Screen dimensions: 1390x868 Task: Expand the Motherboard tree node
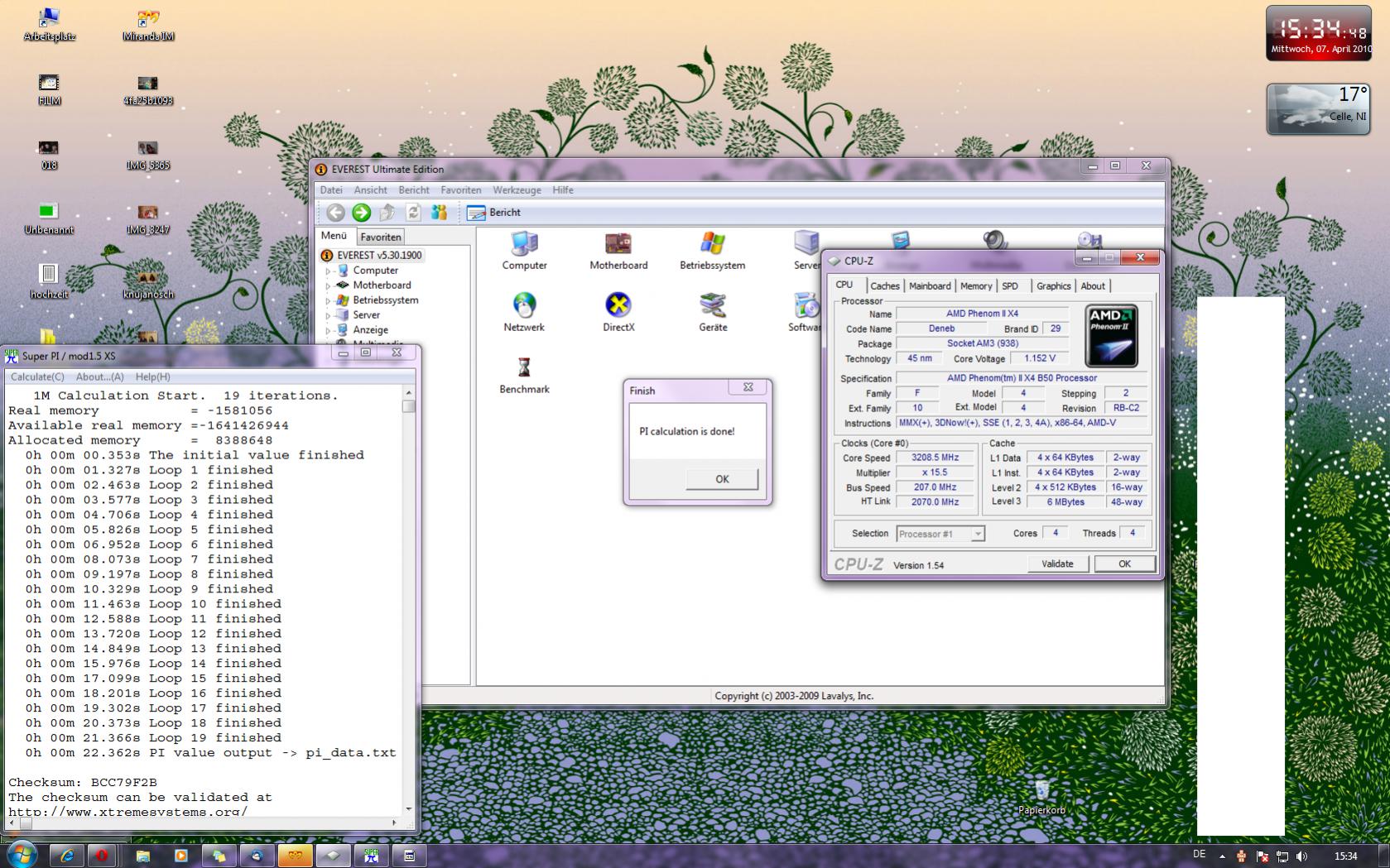tap(328, 285)
